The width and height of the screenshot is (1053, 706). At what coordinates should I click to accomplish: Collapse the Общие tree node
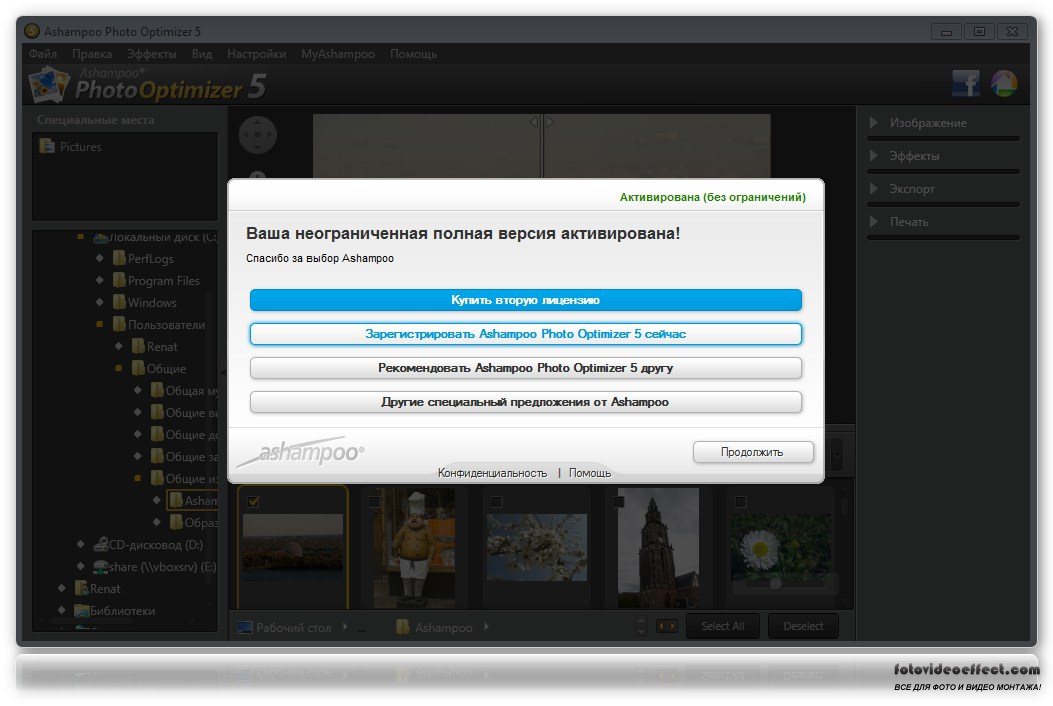(118, 368)
